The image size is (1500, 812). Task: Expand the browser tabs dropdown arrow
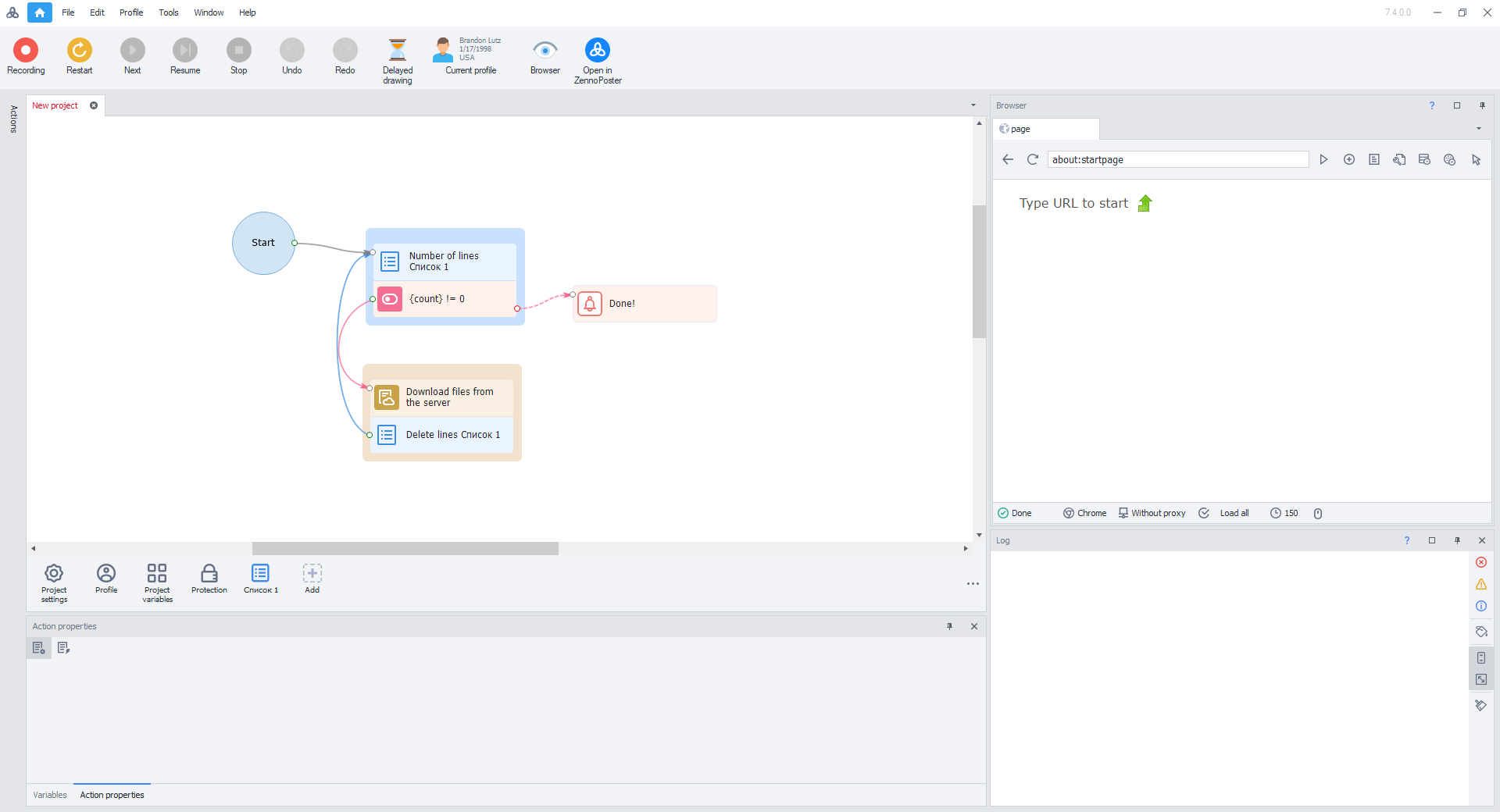(x=1479, y=129)
